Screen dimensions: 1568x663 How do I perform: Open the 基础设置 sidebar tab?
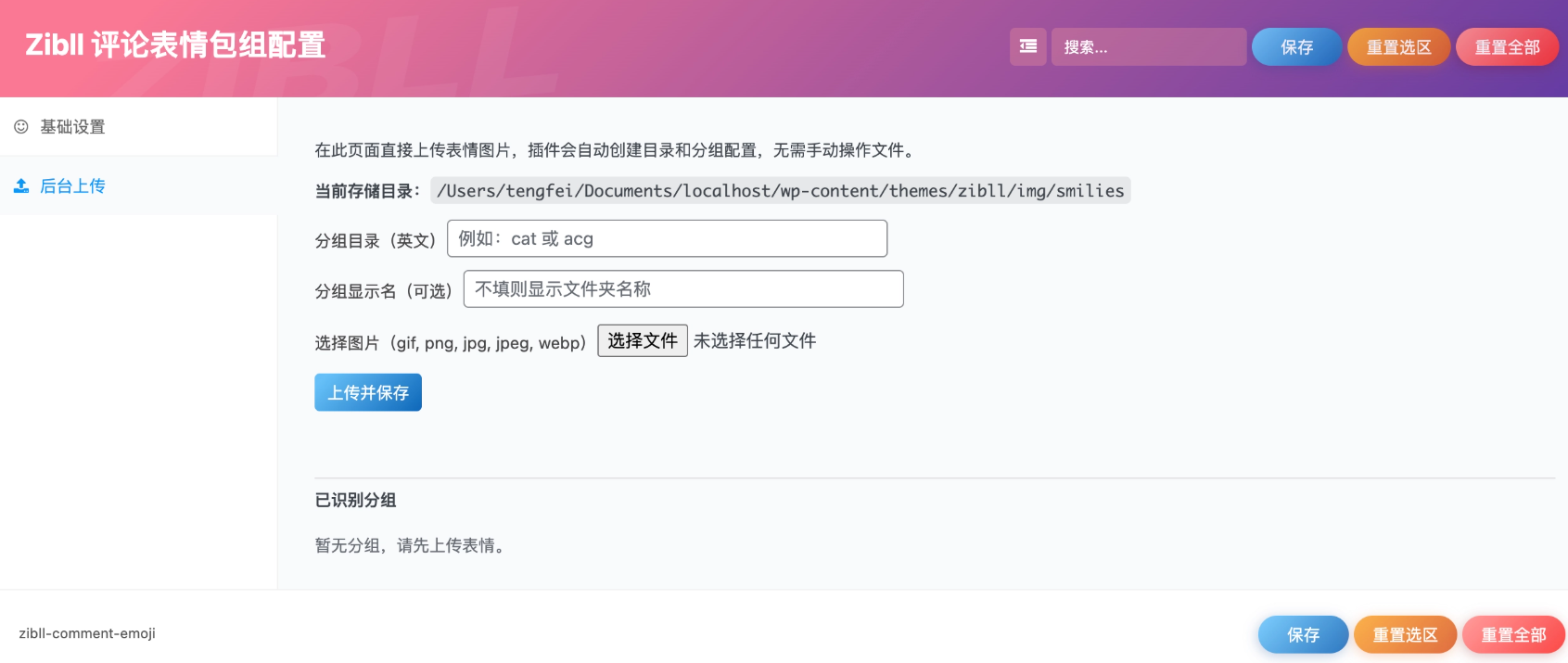coord(72,127)
